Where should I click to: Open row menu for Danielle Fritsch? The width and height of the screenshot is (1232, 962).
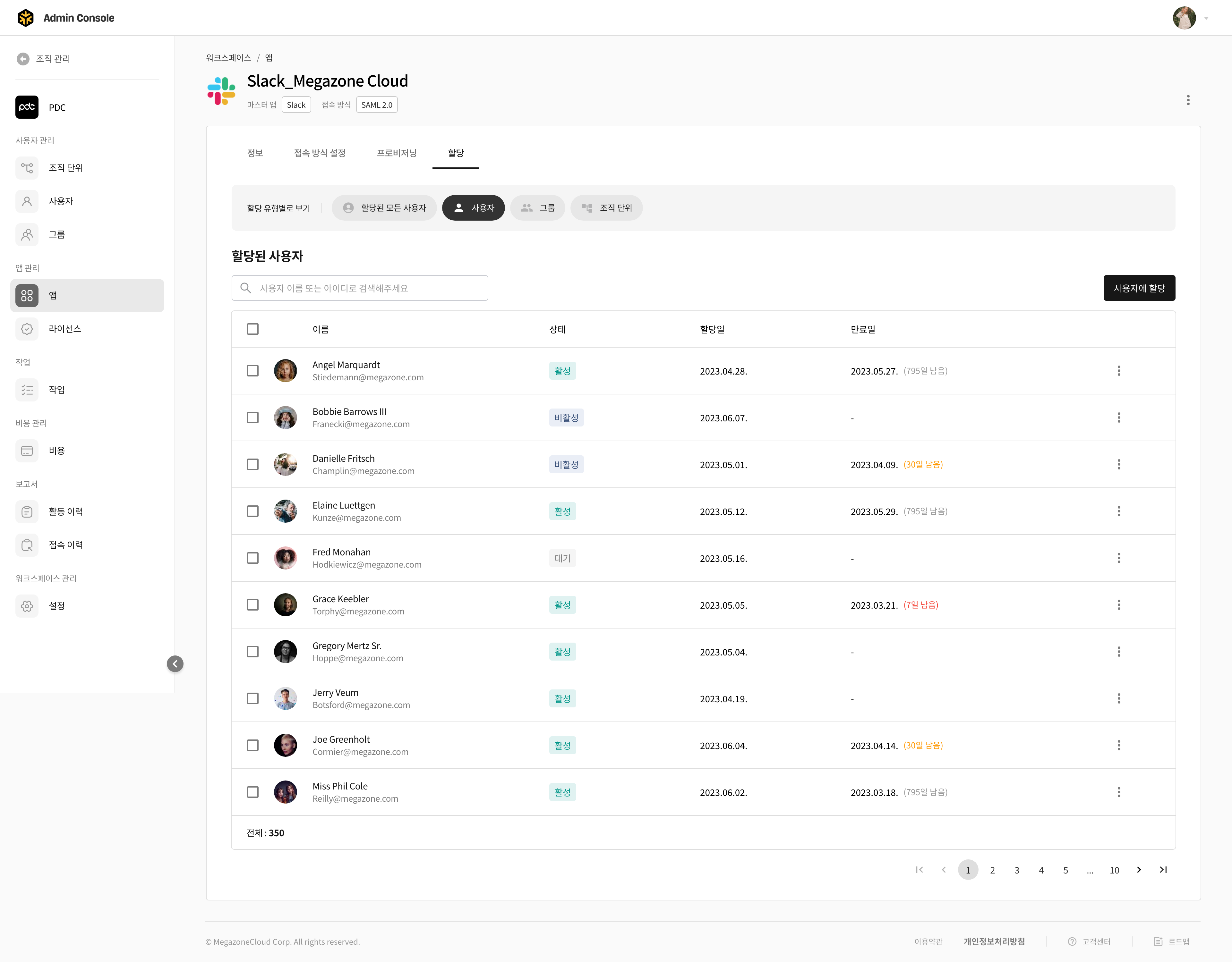[1119, 465]
